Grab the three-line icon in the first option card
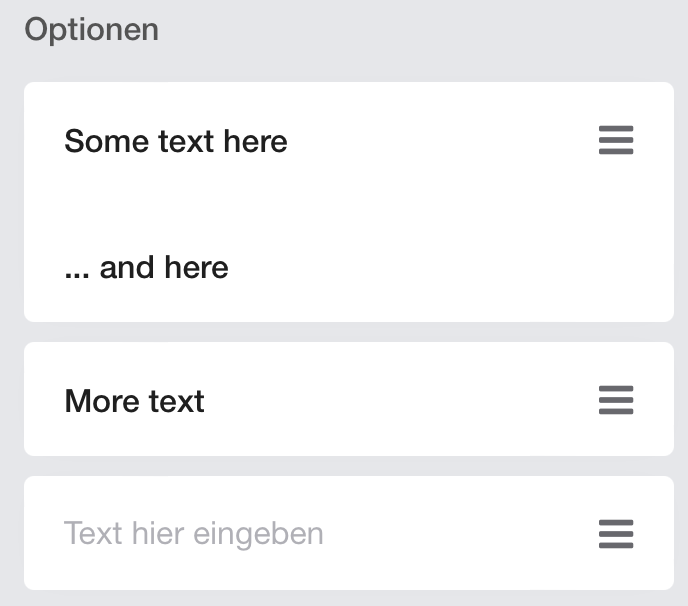The image size is (688, 606). point(616,140)
